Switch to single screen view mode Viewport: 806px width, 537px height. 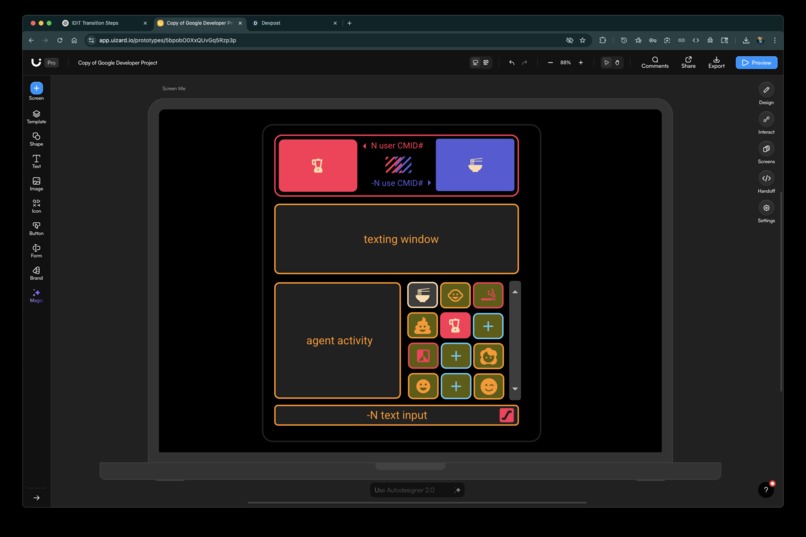coord(475,63)
